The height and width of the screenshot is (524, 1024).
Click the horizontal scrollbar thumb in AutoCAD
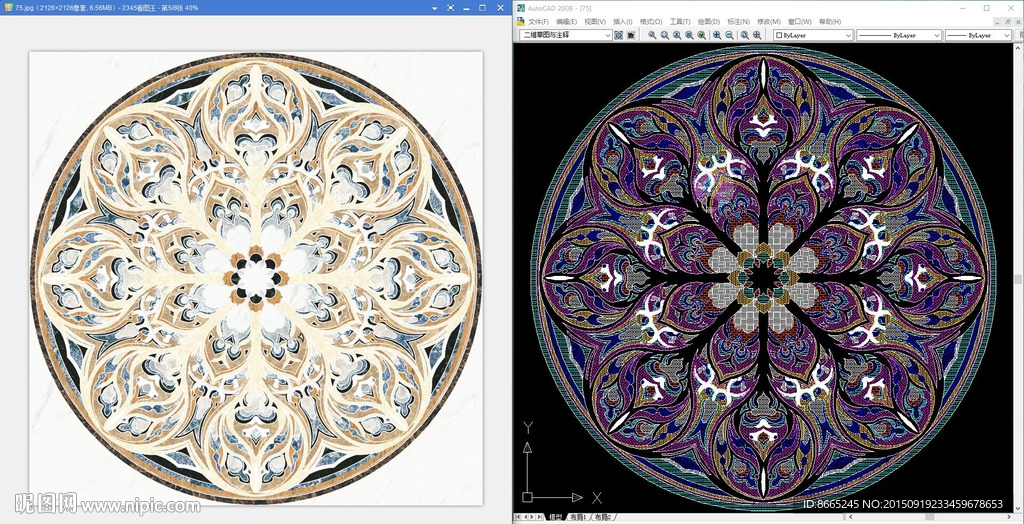[930, 517]
